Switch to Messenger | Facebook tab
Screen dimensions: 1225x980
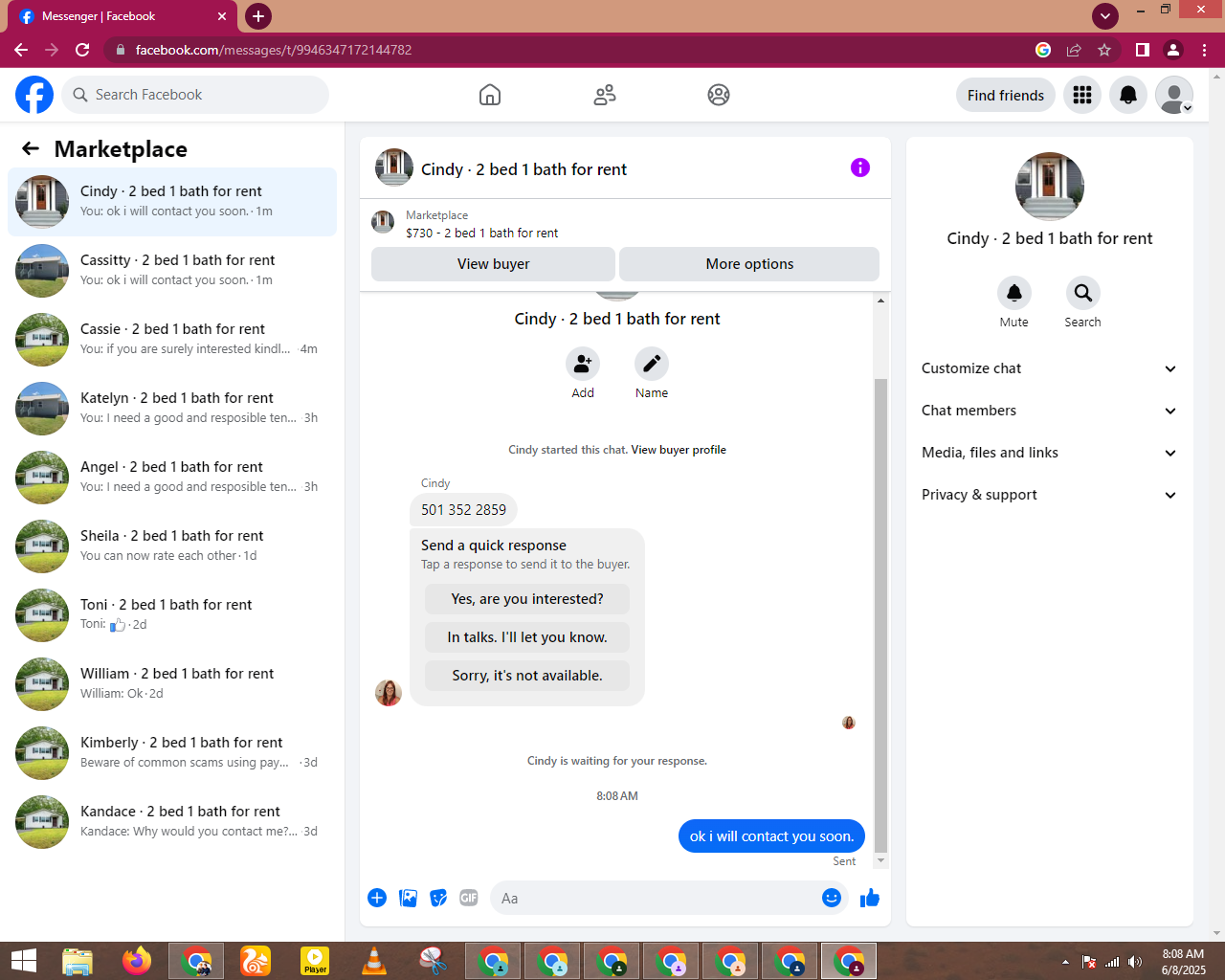point(122,16)
